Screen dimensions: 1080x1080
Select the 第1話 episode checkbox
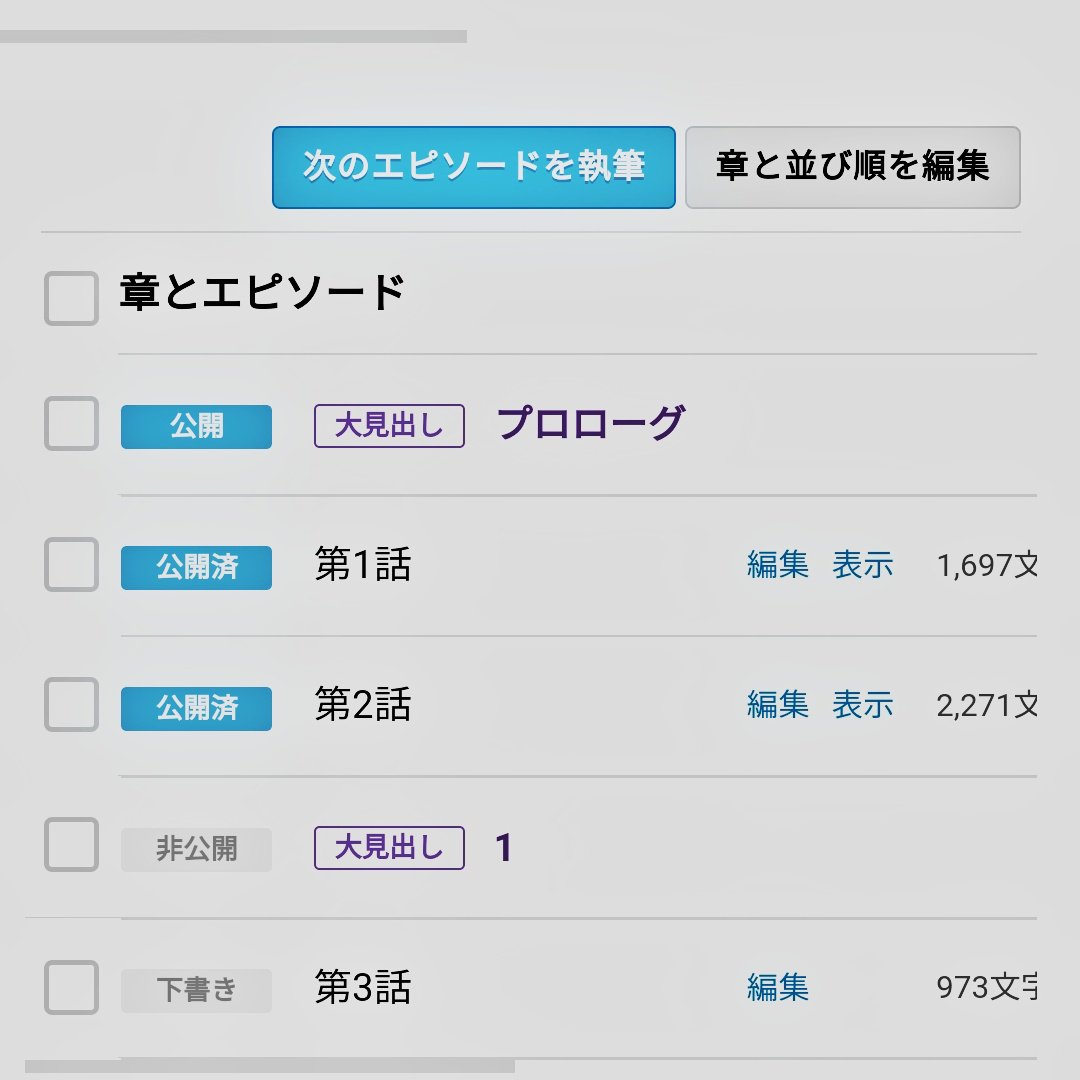(71, 565)
